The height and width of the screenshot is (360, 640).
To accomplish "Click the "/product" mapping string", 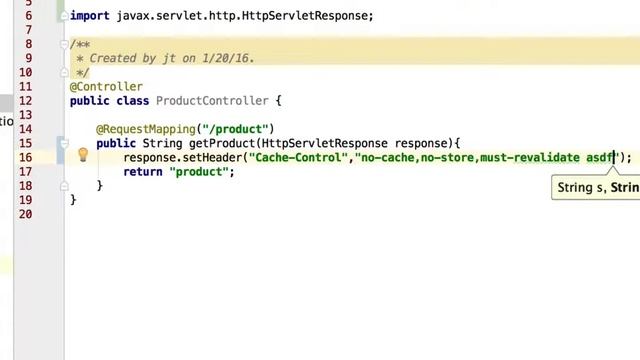I will pos(236,129).
